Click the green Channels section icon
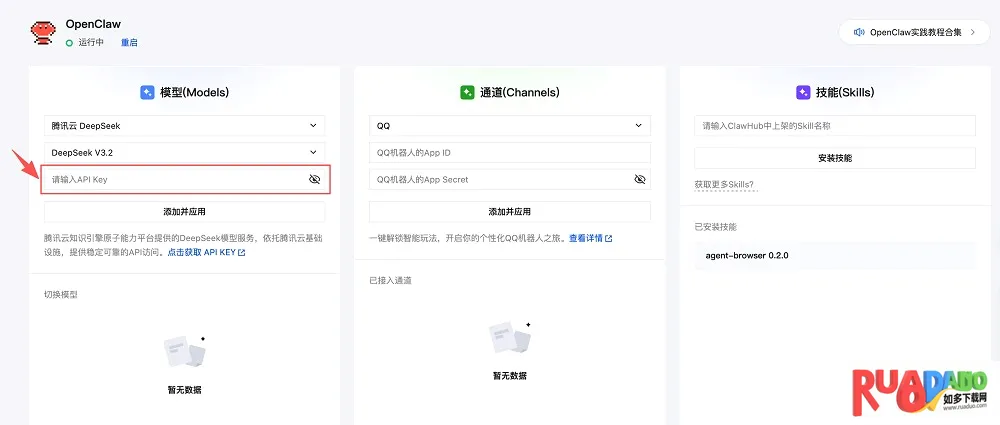Viewport: 1000px width, 425px height. (467, 93)
